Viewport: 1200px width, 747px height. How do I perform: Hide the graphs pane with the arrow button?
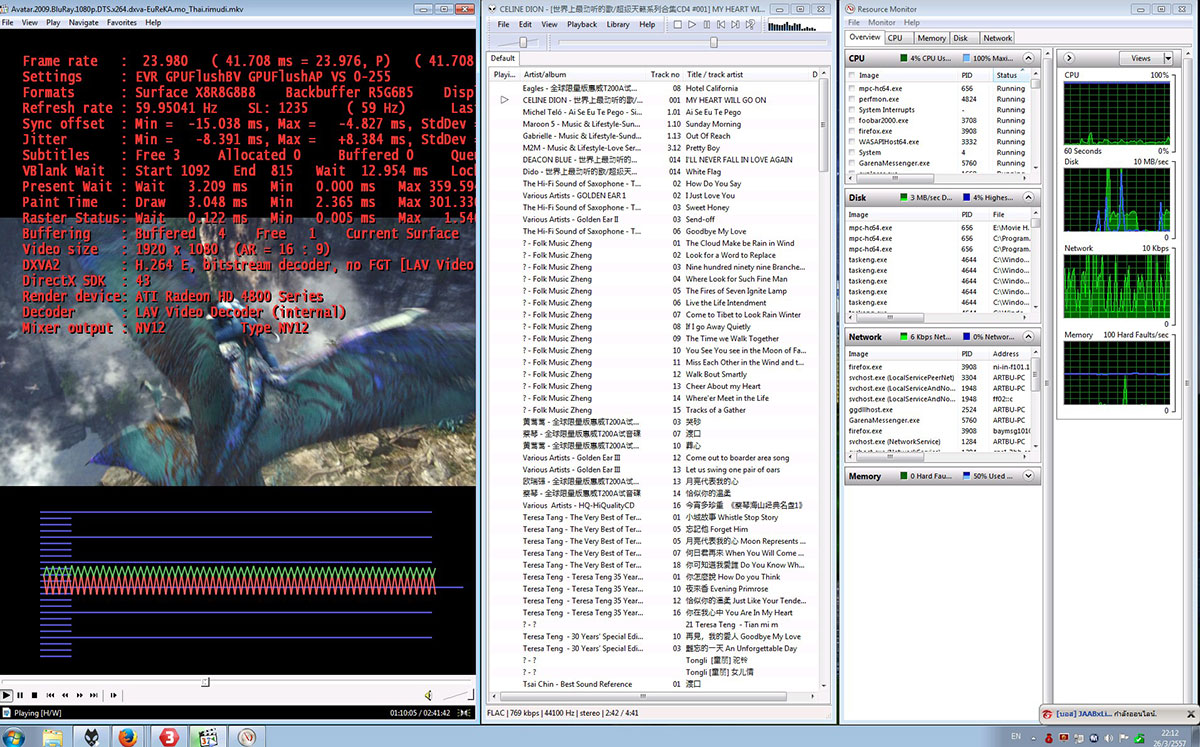[x=1070, y=58]
